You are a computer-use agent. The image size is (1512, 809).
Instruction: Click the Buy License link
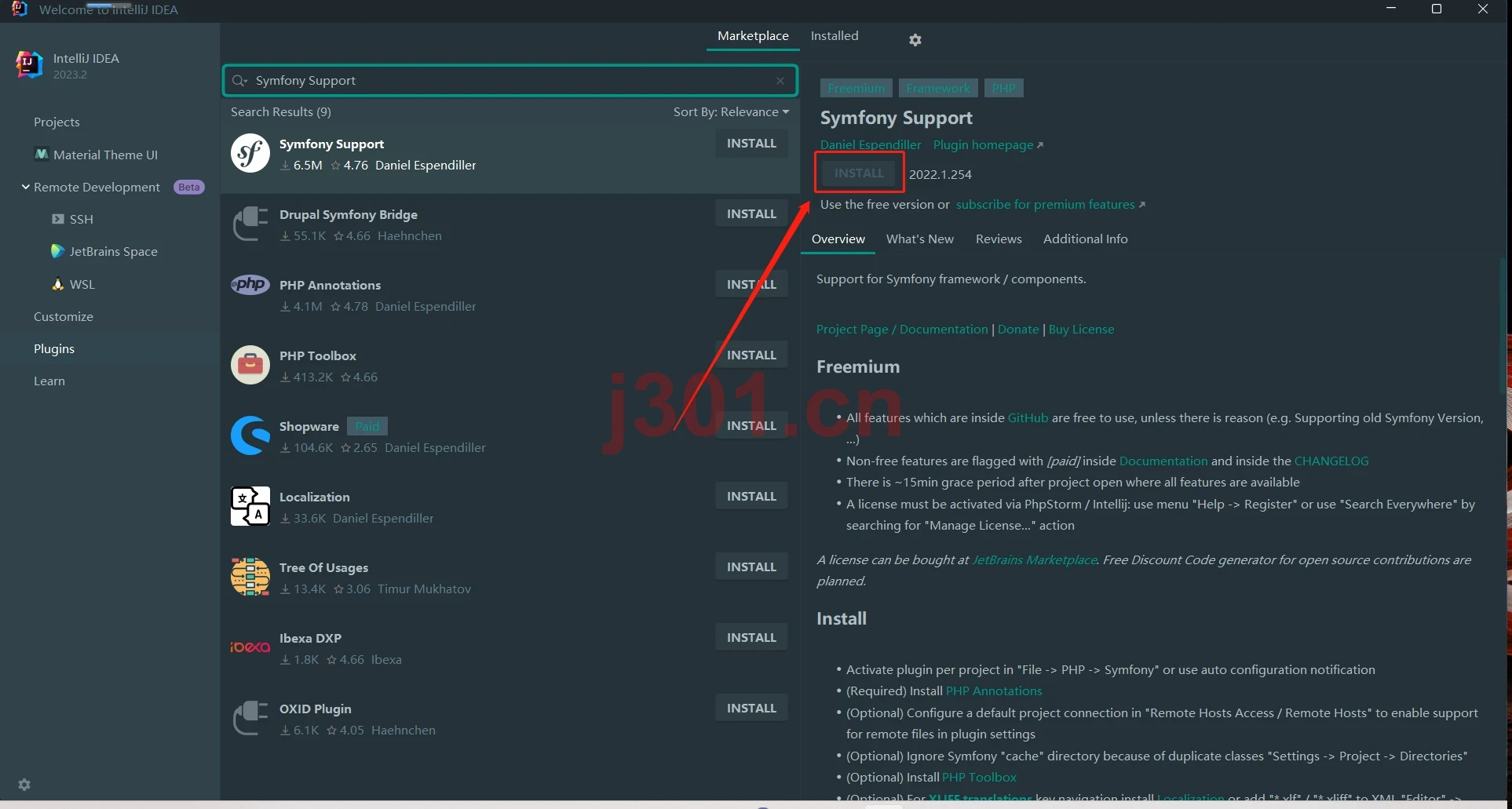[x=1081, y=330]
